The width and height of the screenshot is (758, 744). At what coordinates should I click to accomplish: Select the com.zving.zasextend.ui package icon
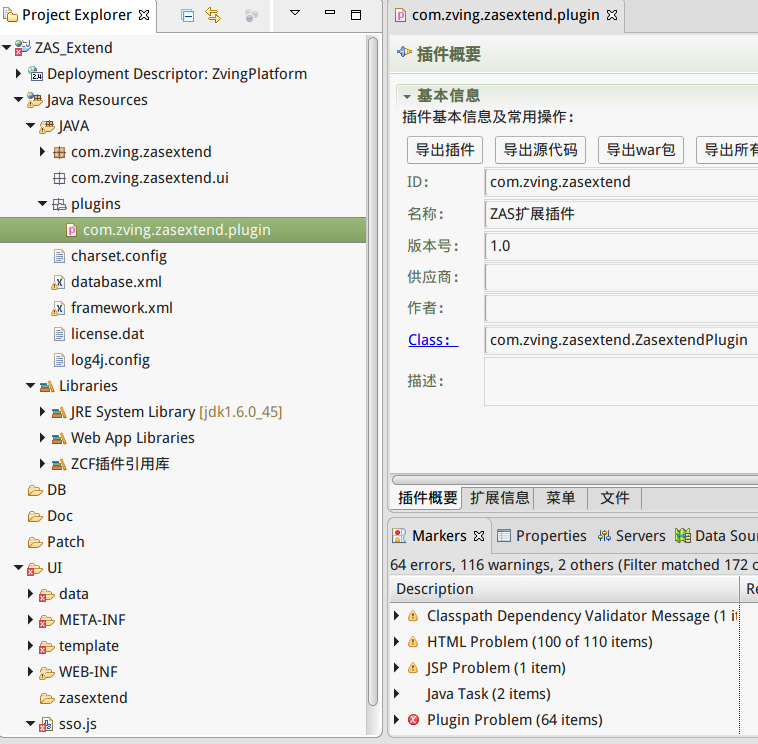[58, 178]
